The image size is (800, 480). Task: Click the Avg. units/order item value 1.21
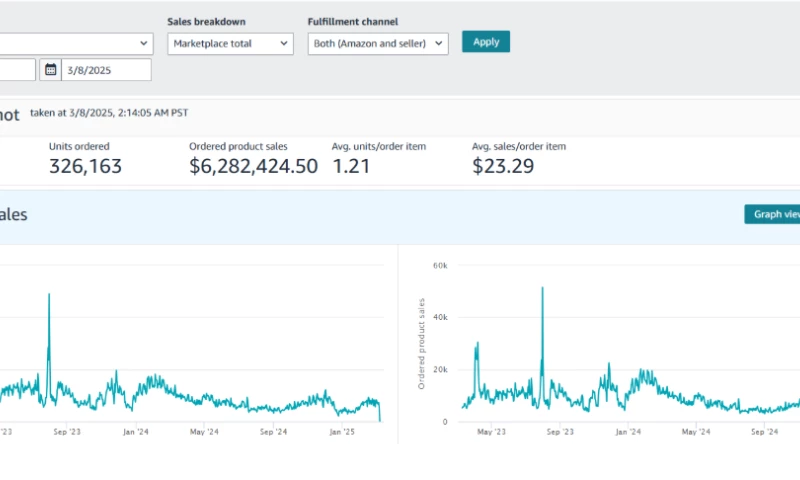351,166
